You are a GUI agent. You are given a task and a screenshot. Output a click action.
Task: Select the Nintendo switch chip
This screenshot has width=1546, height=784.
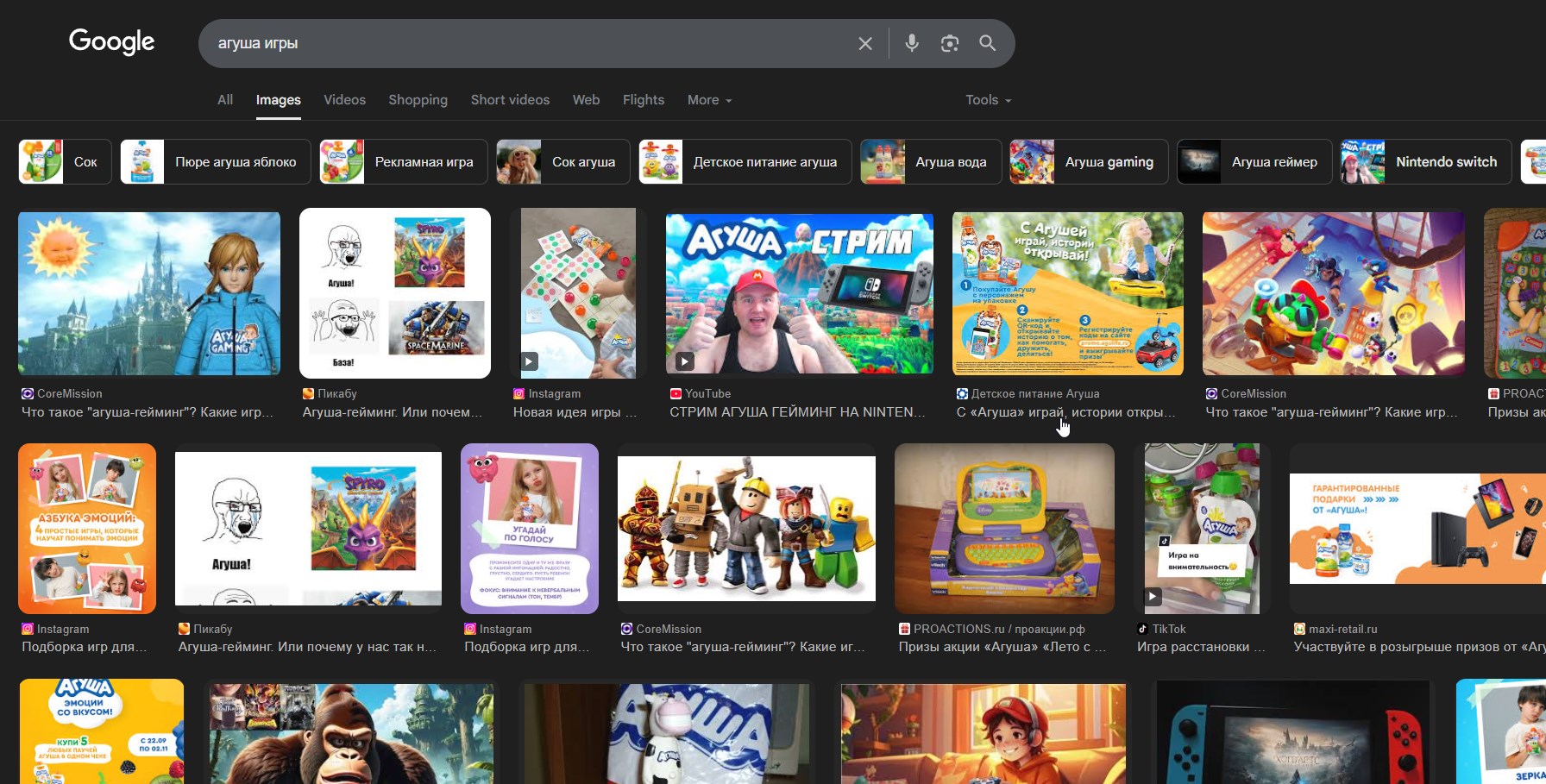tap(1426, 161)
